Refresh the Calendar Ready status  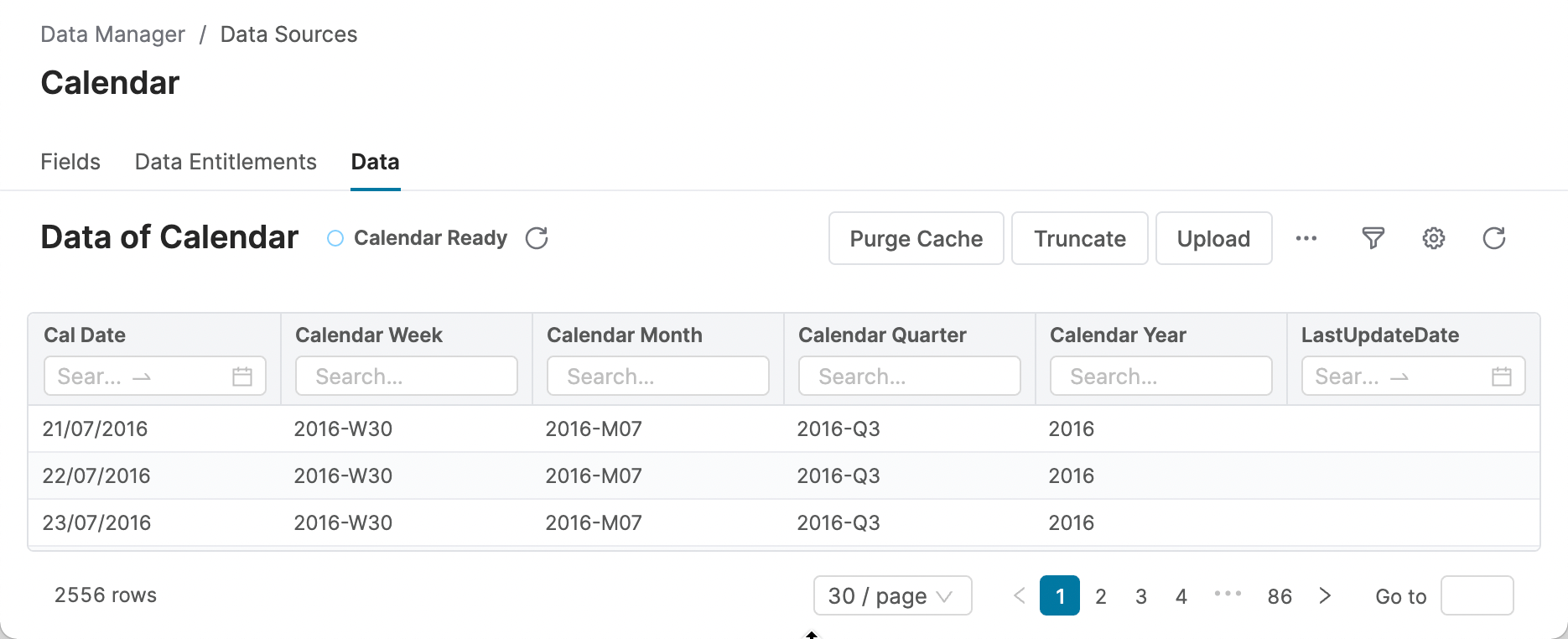[x=537, y=239]
